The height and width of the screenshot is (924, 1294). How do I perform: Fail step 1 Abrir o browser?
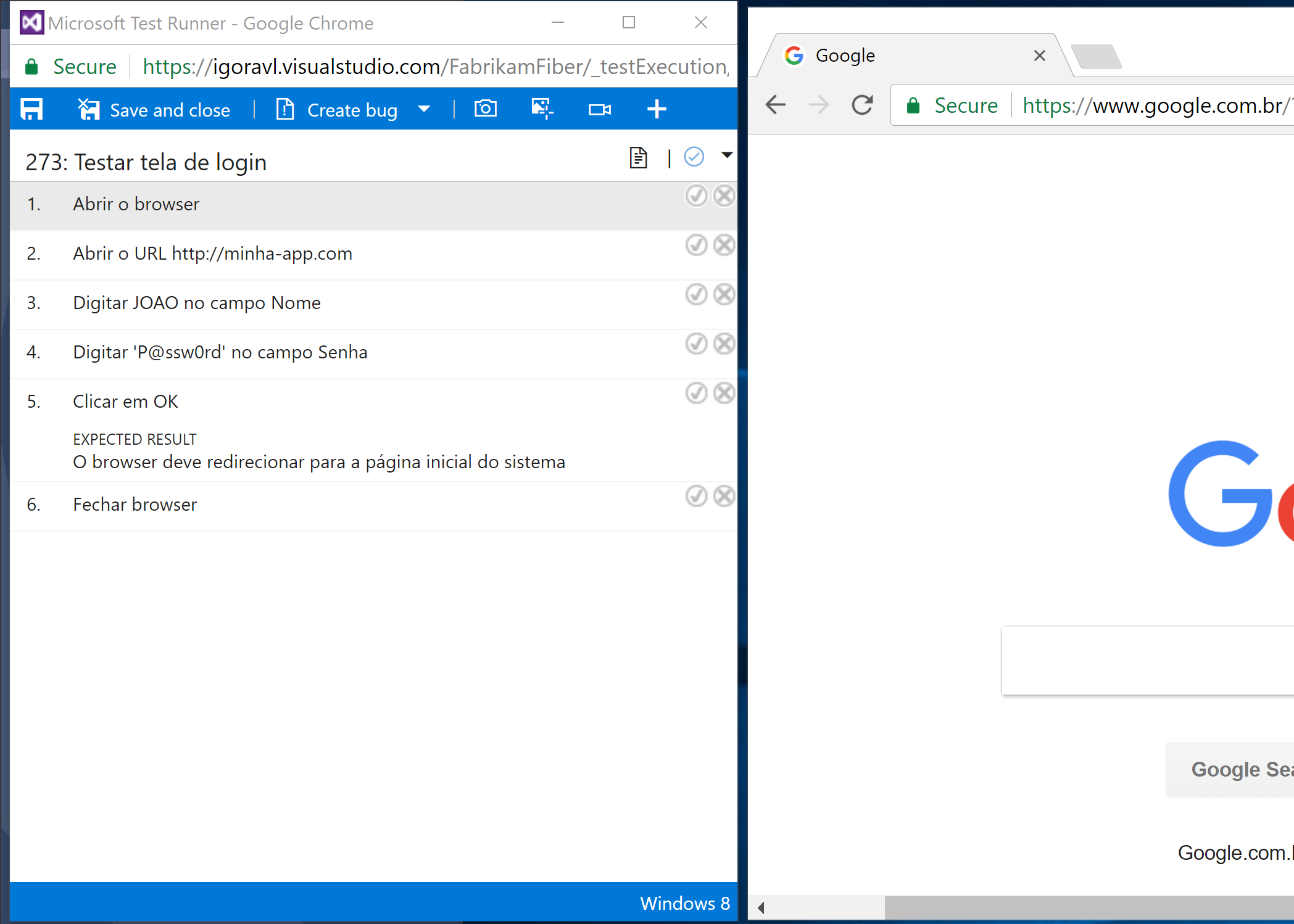(x=724, y=196)
